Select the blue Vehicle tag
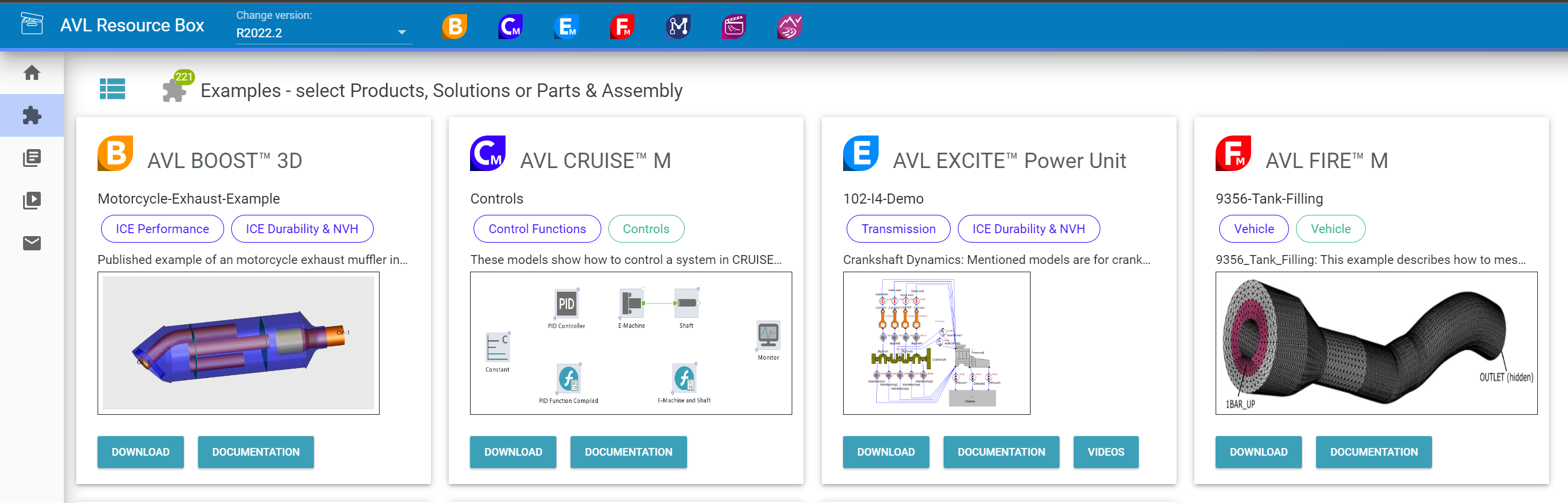This screenshot has width=1568, height=503. [1254, 229]
